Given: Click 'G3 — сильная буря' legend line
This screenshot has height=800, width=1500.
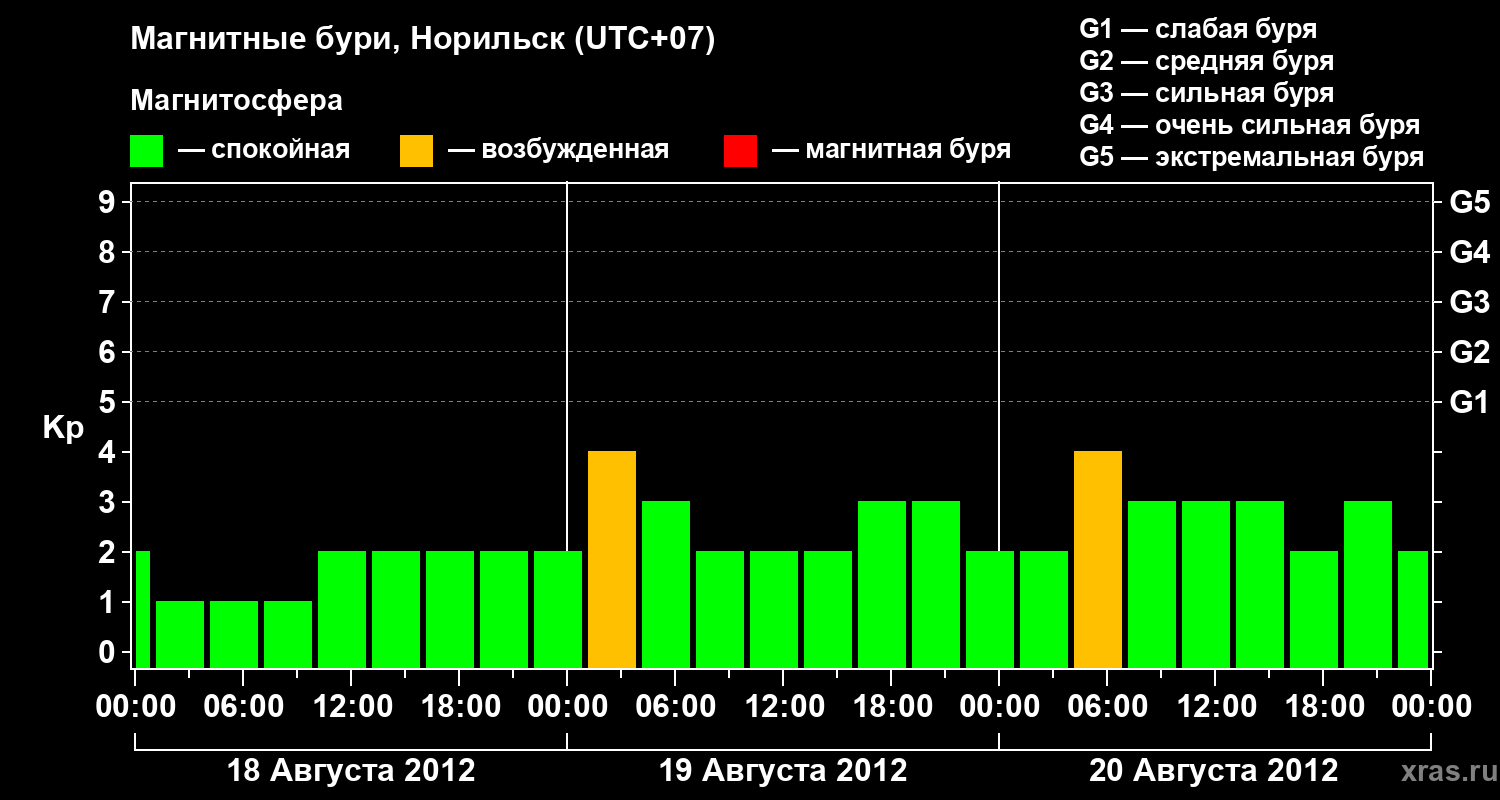Looking at the screenshot, I should tap(1206, 93).
